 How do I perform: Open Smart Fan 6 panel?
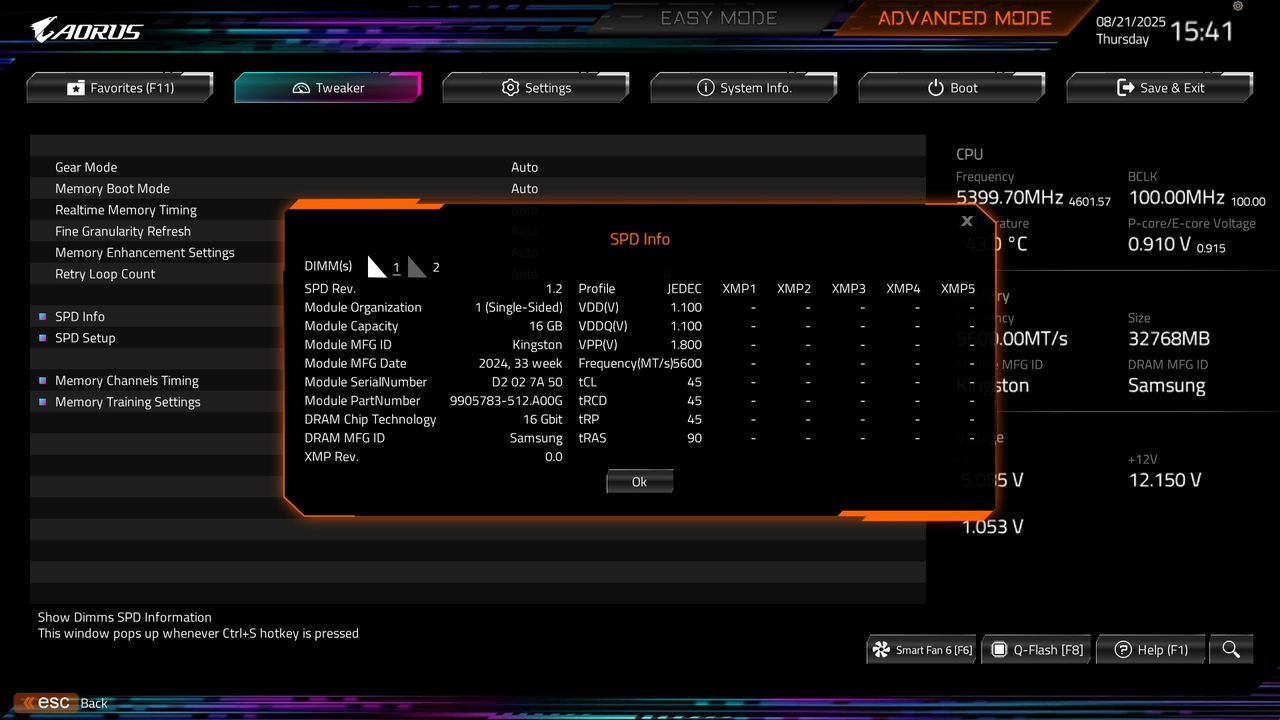tap(920, 648)
